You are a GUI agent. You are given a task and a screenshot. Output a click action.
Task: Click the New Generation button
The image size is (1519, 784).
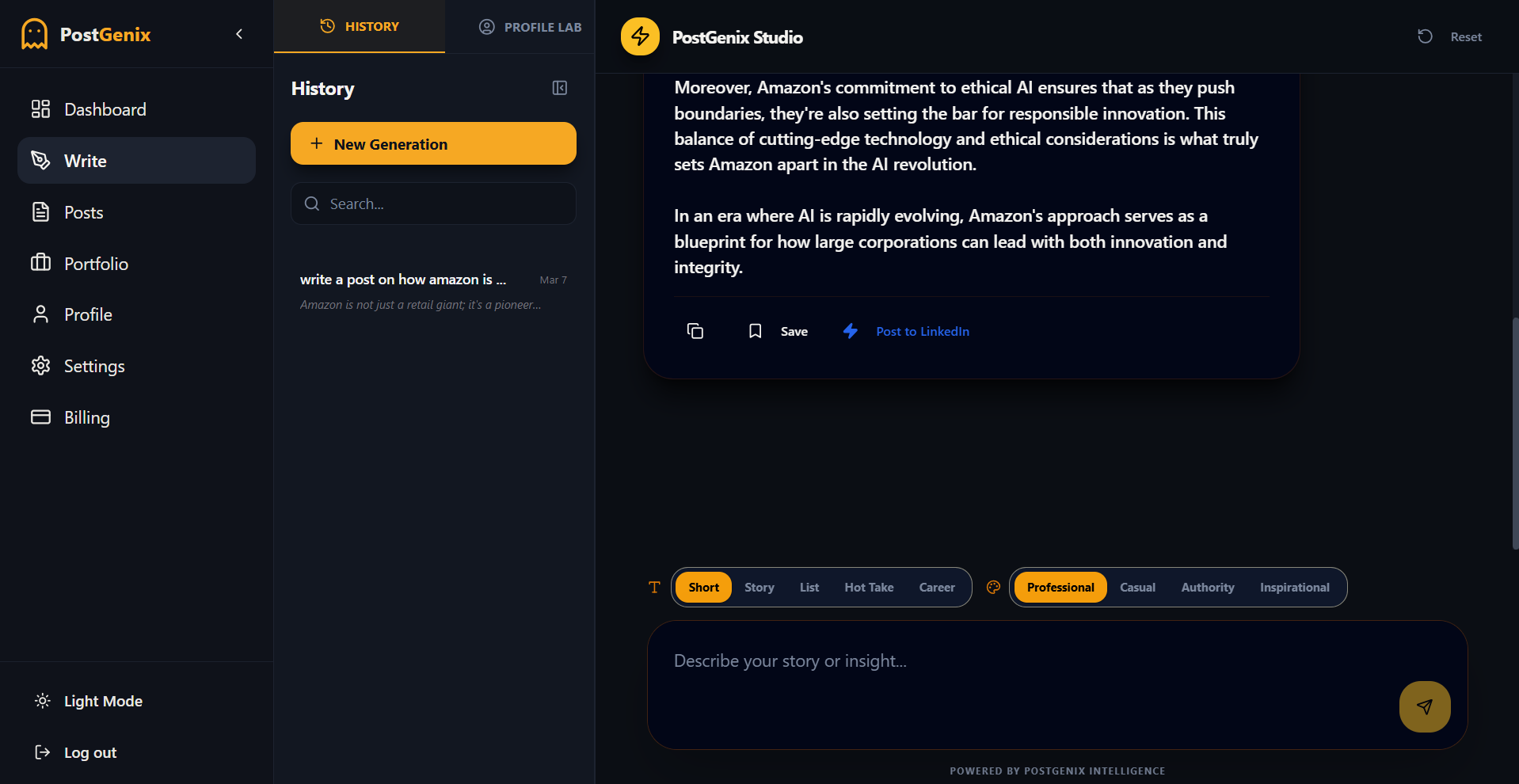tap(433, 143)
